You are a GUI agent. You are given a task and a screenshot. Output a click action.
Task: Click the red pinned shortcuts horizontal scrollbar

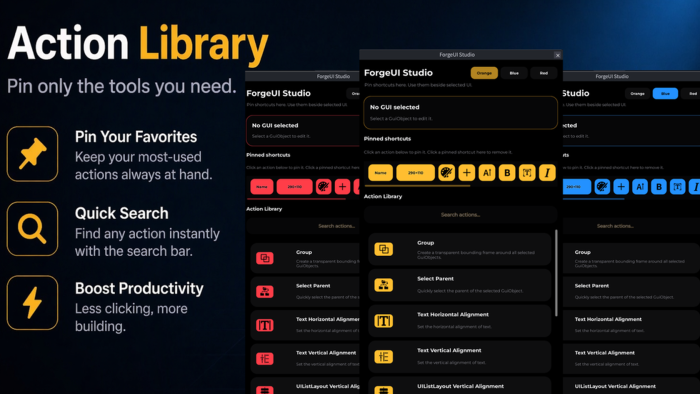(296, 199)
